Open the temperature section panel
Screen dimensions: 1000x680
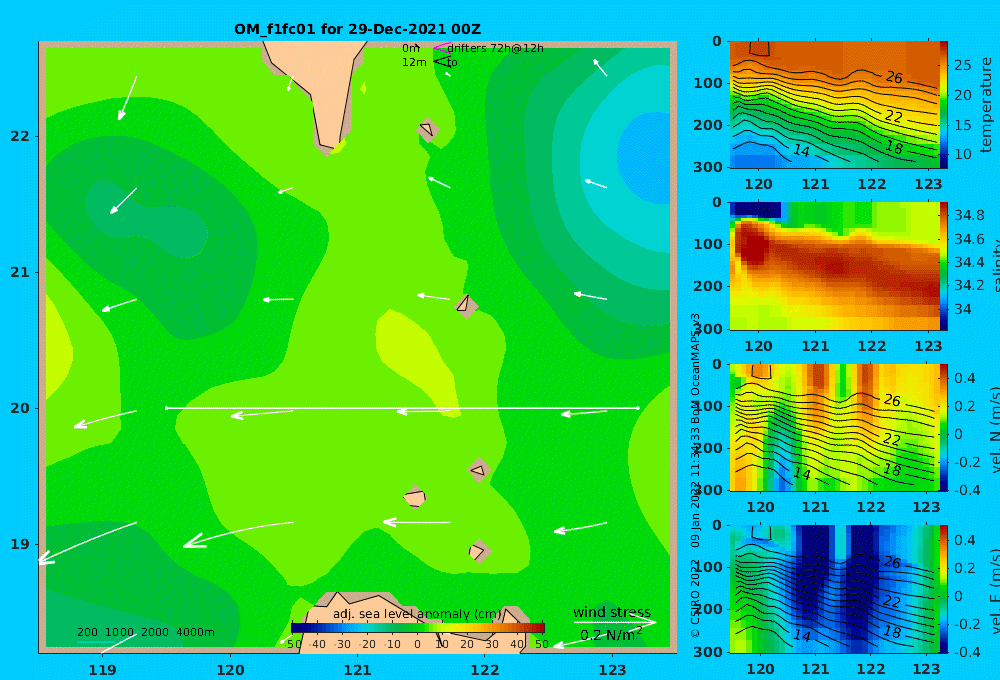click(x=834, y=105)
